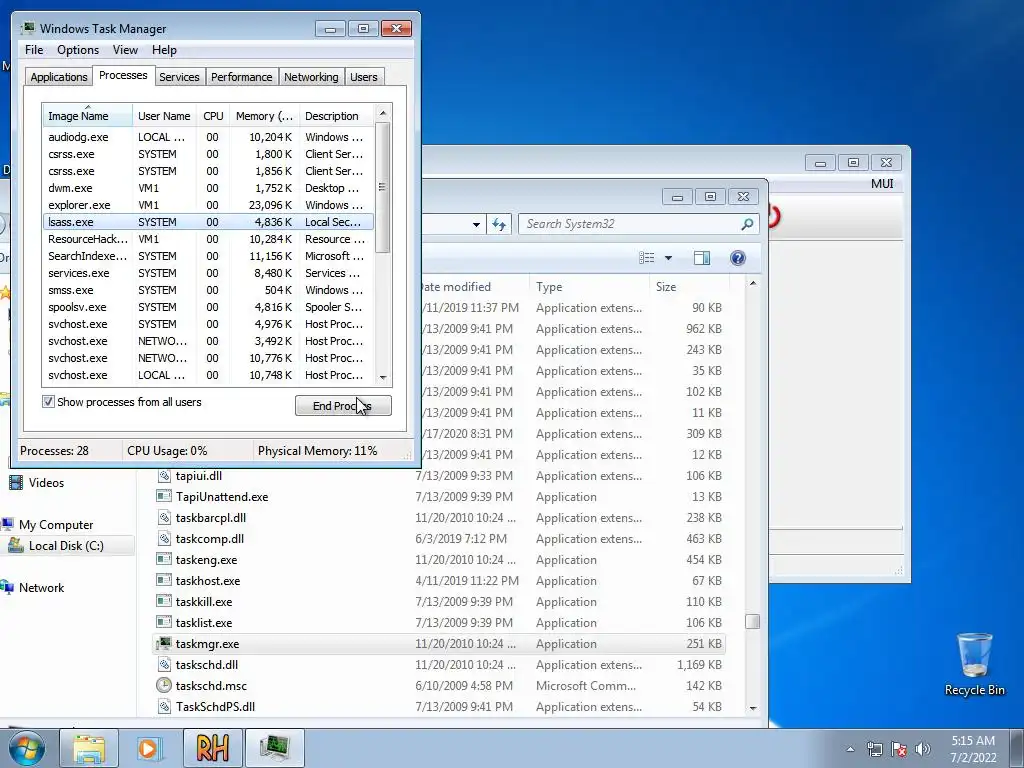This screenshot has width=1024, height=768.
Task: Select explorer.exe in the process list
Action: [208, 205]
